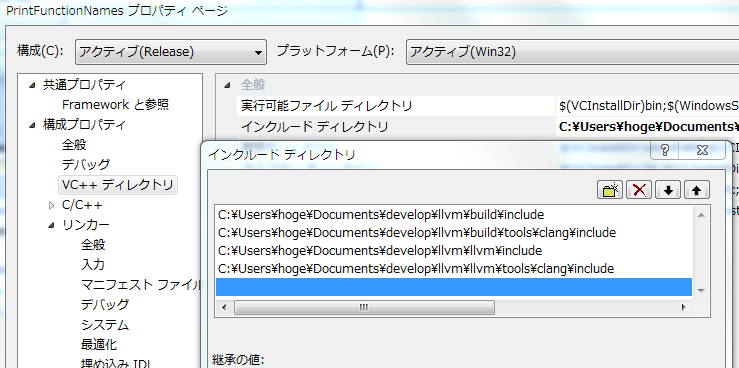The height and width of the screenshot is (368, 739).
Task: Select マニフェスト ファイル under リンカー
Action: 140,285
